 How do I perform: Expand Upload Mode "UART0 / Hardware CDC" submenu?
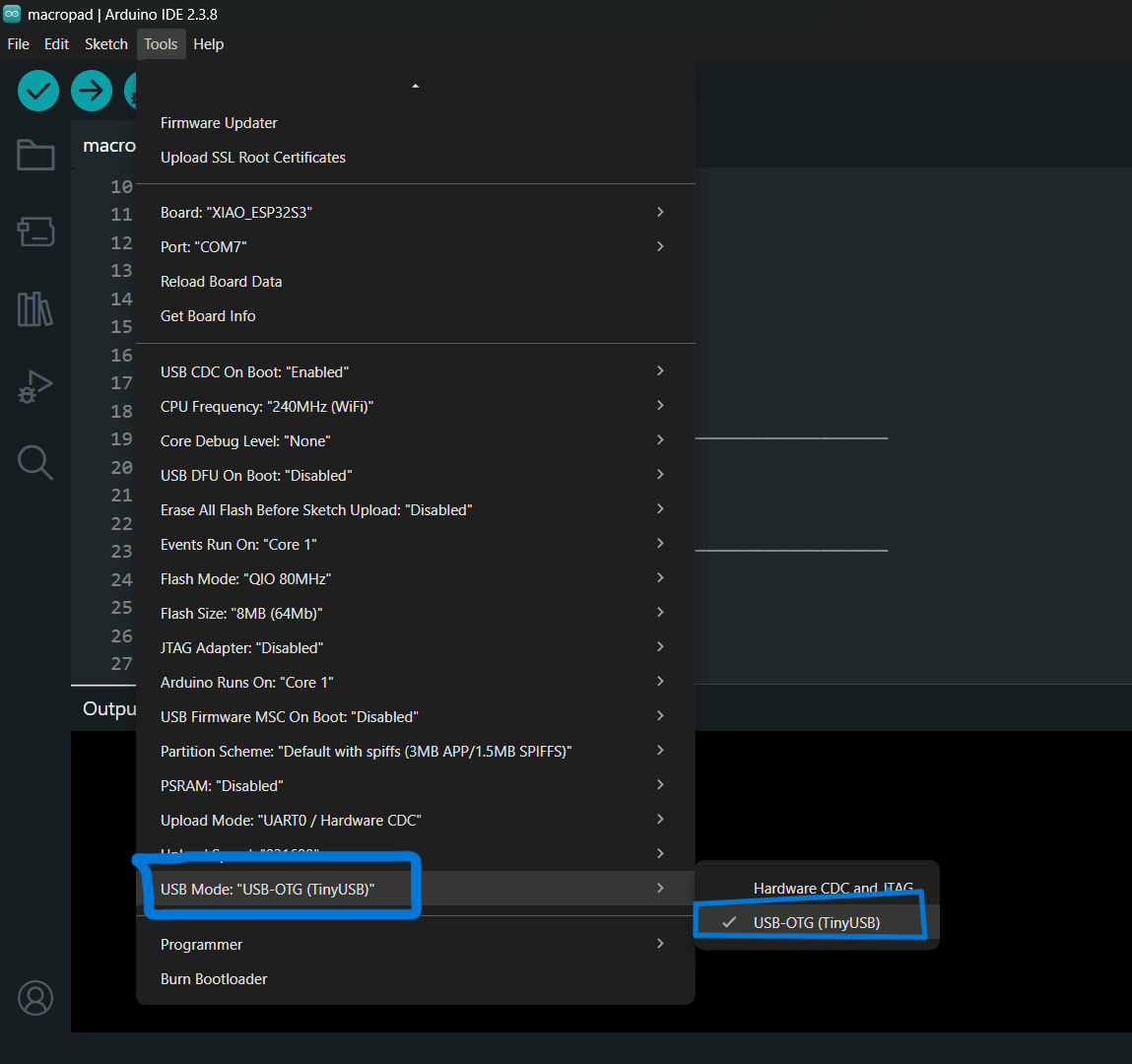tap(415, 820)
